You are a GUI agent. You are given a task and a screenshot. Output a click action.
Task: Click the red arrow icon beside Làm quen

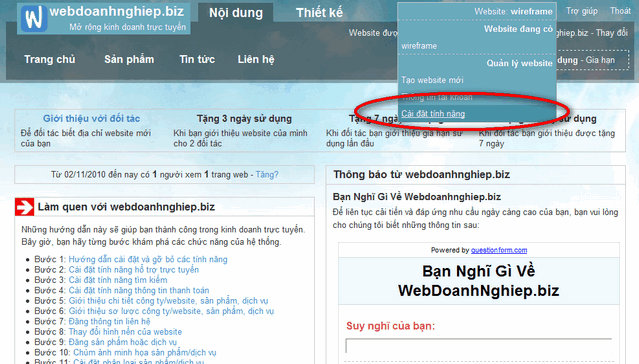24,207
